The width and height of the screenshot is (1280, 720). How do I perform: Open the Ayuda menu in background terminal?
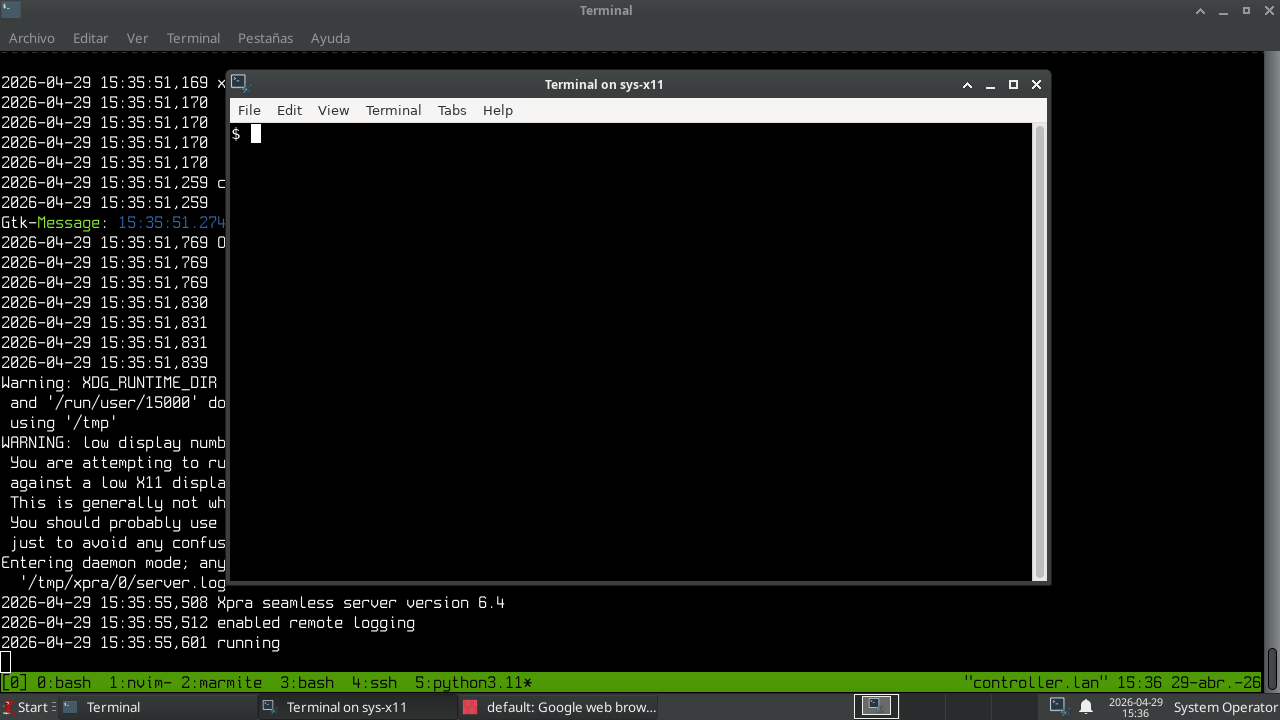coord(330,38)
